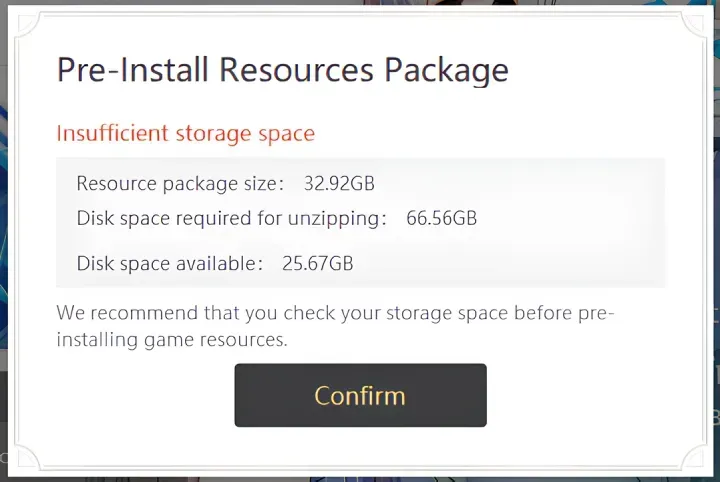The width and height of the screenshot is (720, 482).
Task: Click the 'installing game resources.' text line
Action: (171, 340)
